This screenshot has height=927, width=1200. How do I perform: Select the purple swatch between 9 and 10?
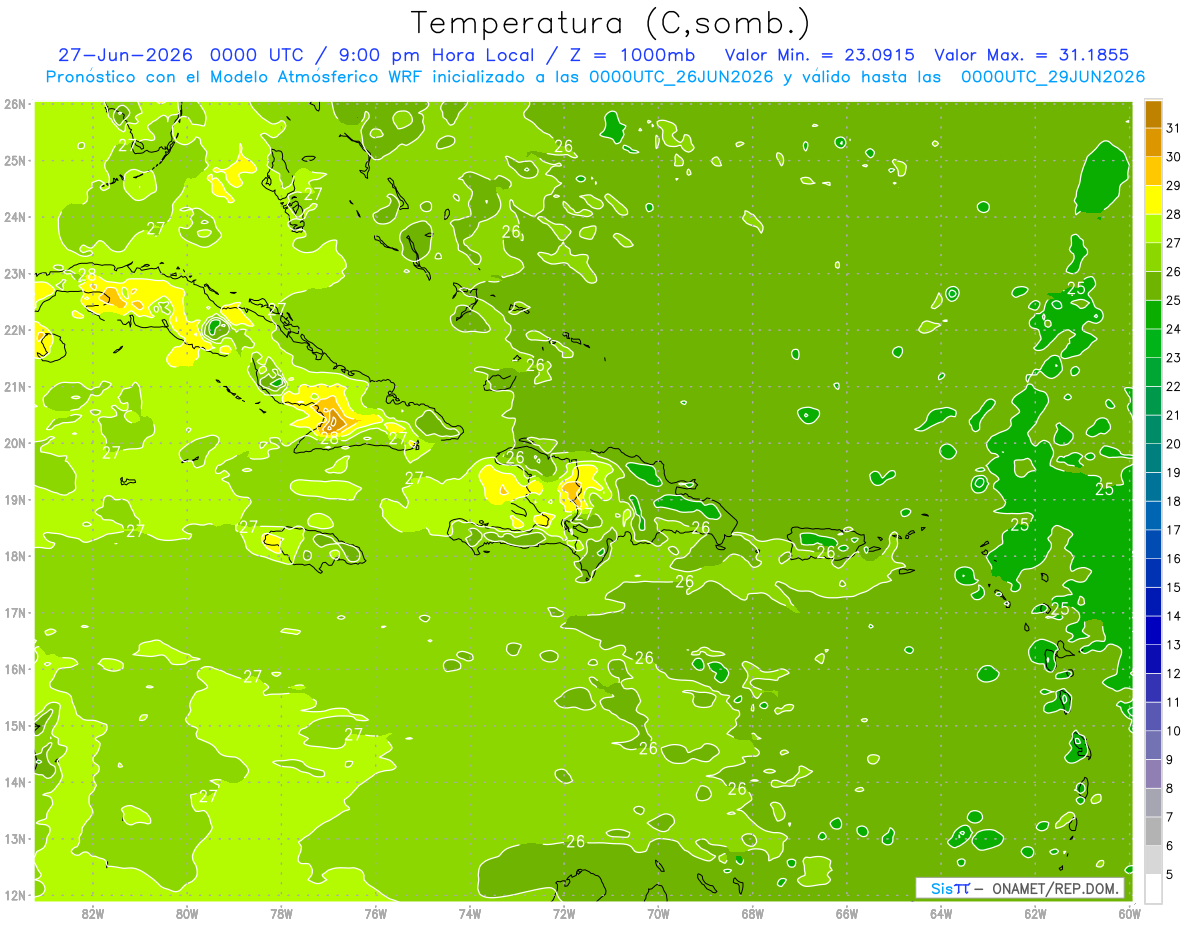click(x=1152, y=745)
